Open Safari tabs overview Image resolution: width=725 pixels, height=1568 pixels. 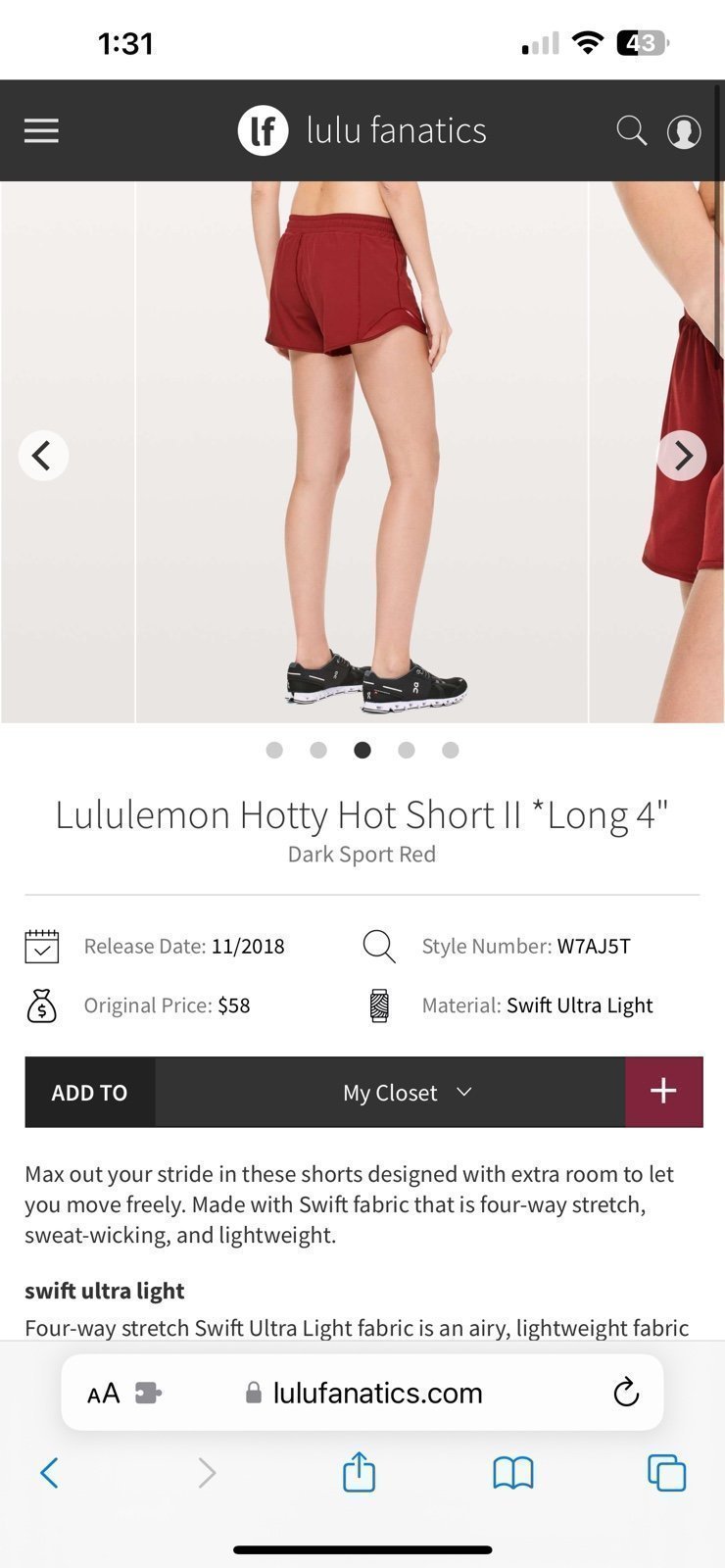coord(666,1472)
